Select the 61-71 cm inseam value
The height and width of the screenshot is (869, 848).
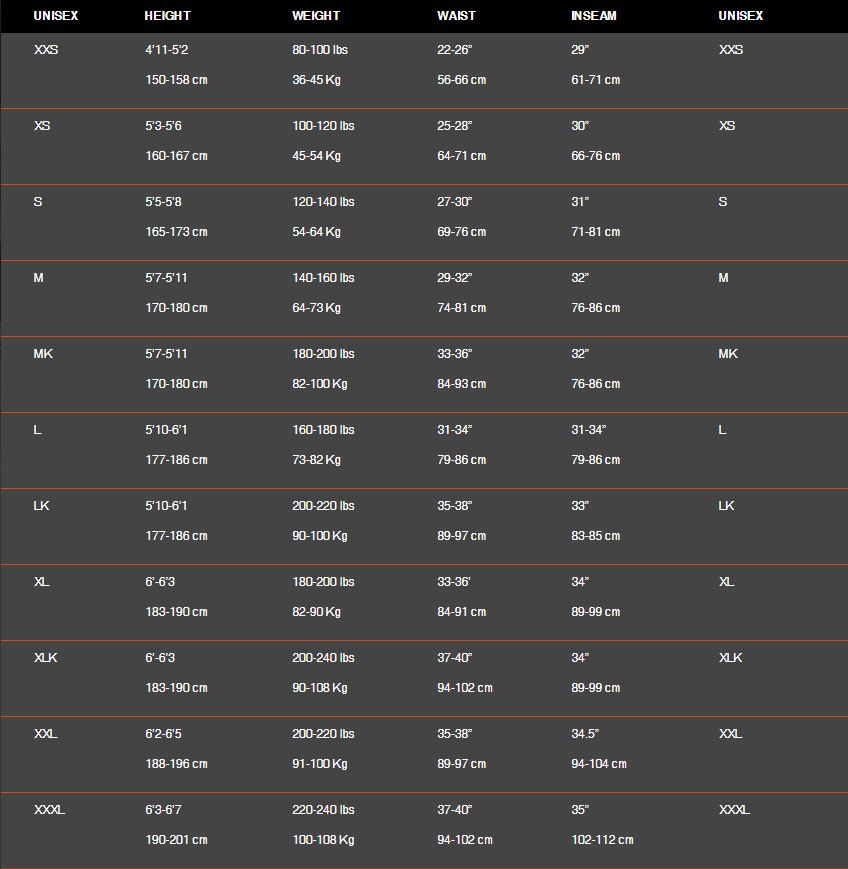coord(595,80)
